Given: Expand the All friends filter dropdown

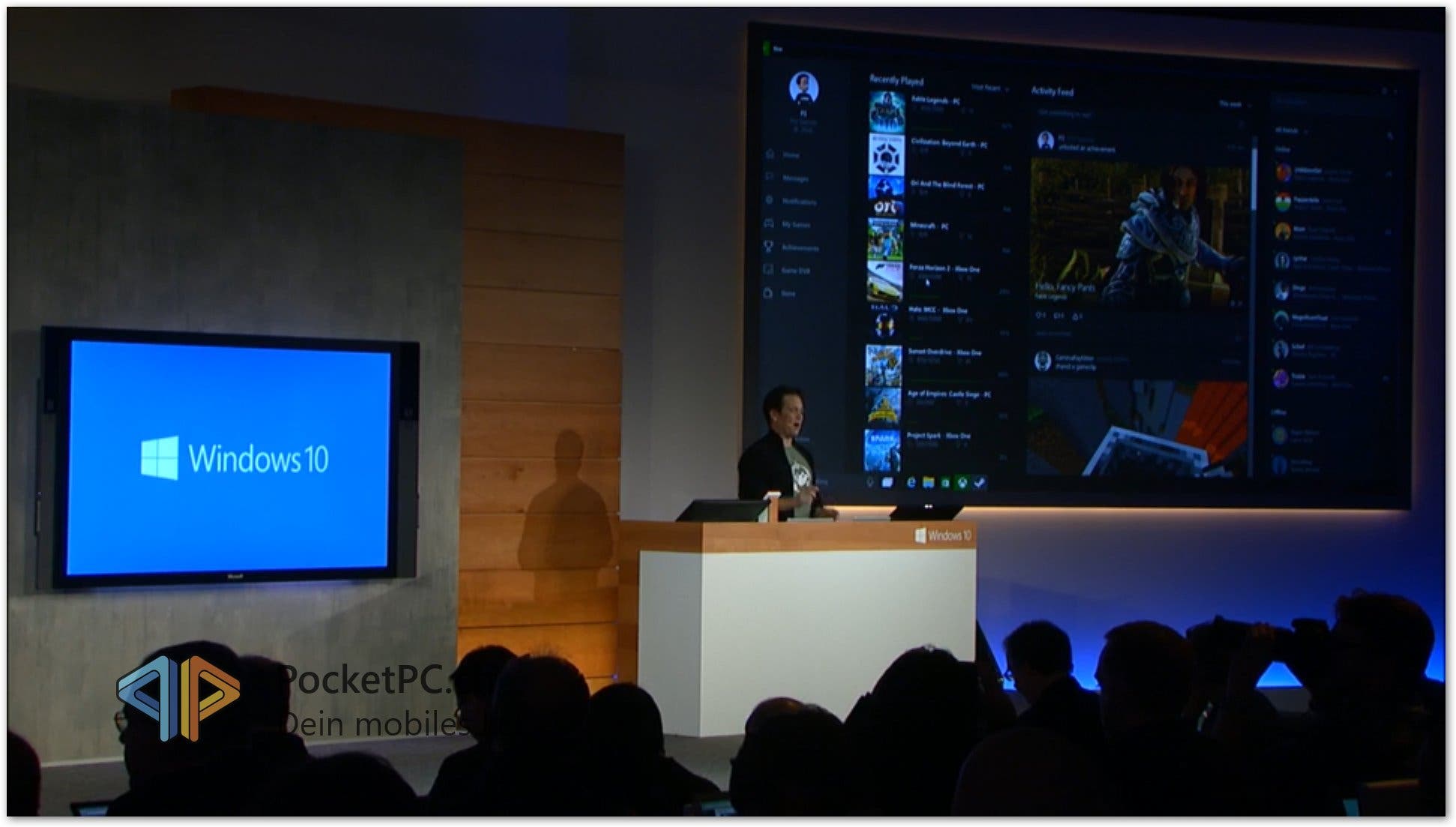Looking at the screenshot, I should [1291, 130].
